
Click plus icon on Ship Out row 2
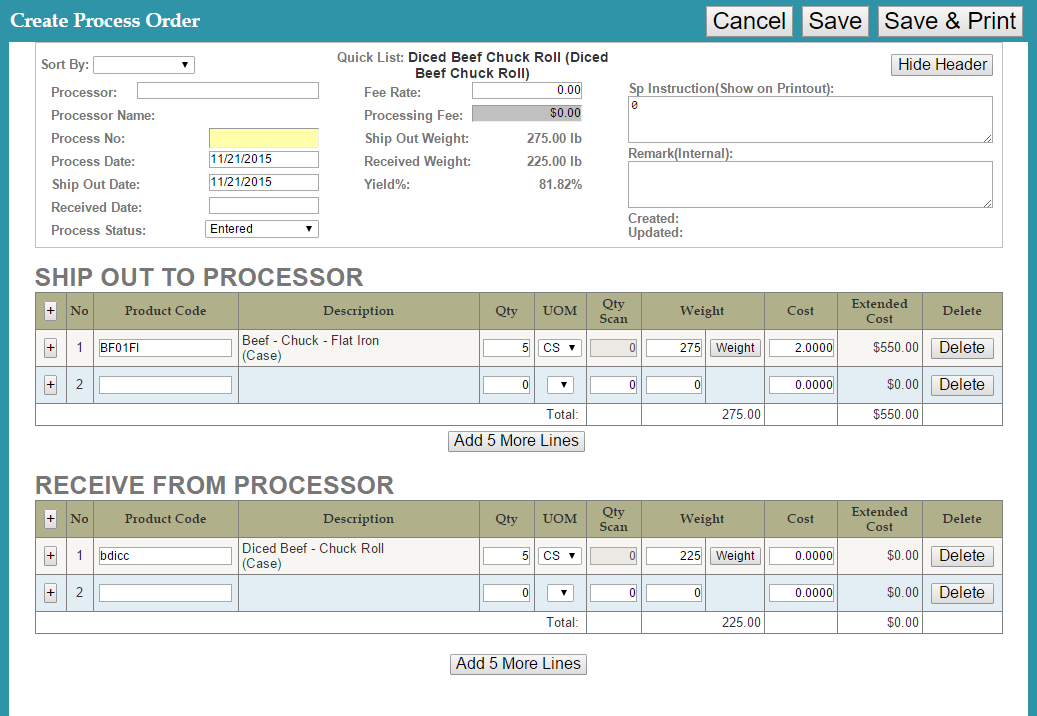tap(50, 385)
